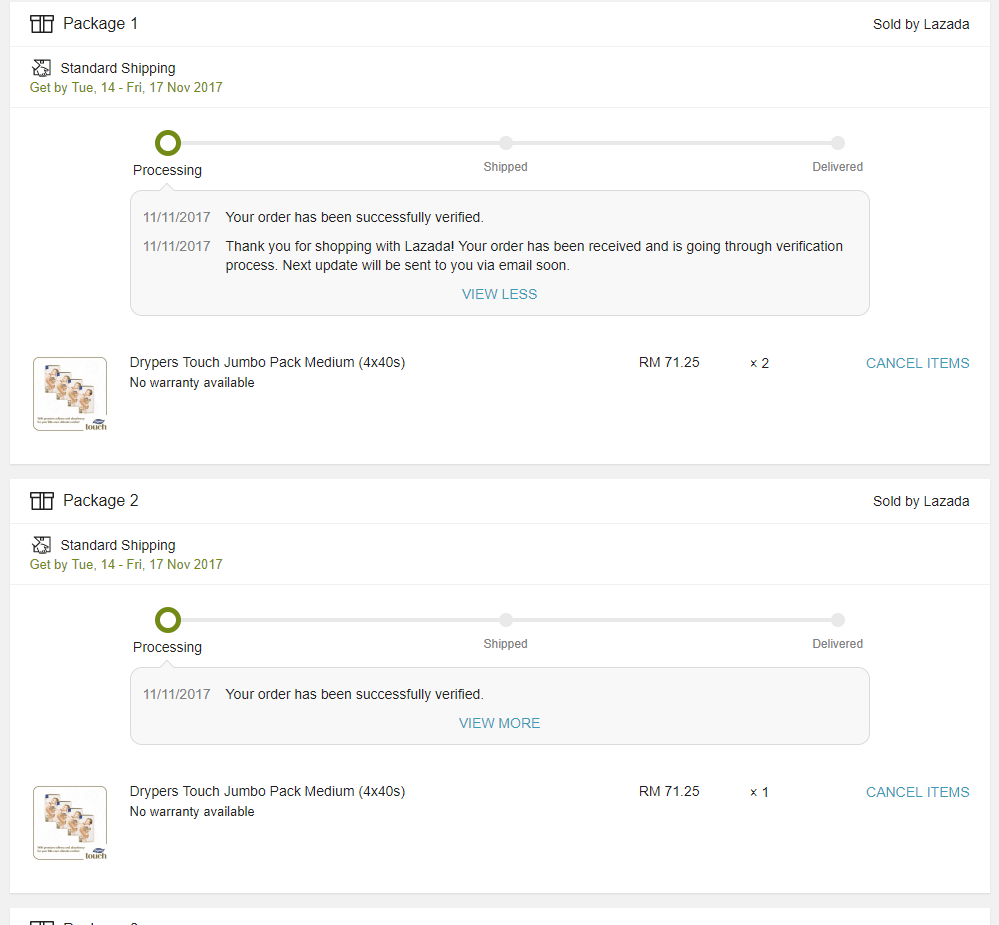The height and width of the screenshot is (925, 999).
Task: Click the Package 2 box icon
Action: coord(41,501)
